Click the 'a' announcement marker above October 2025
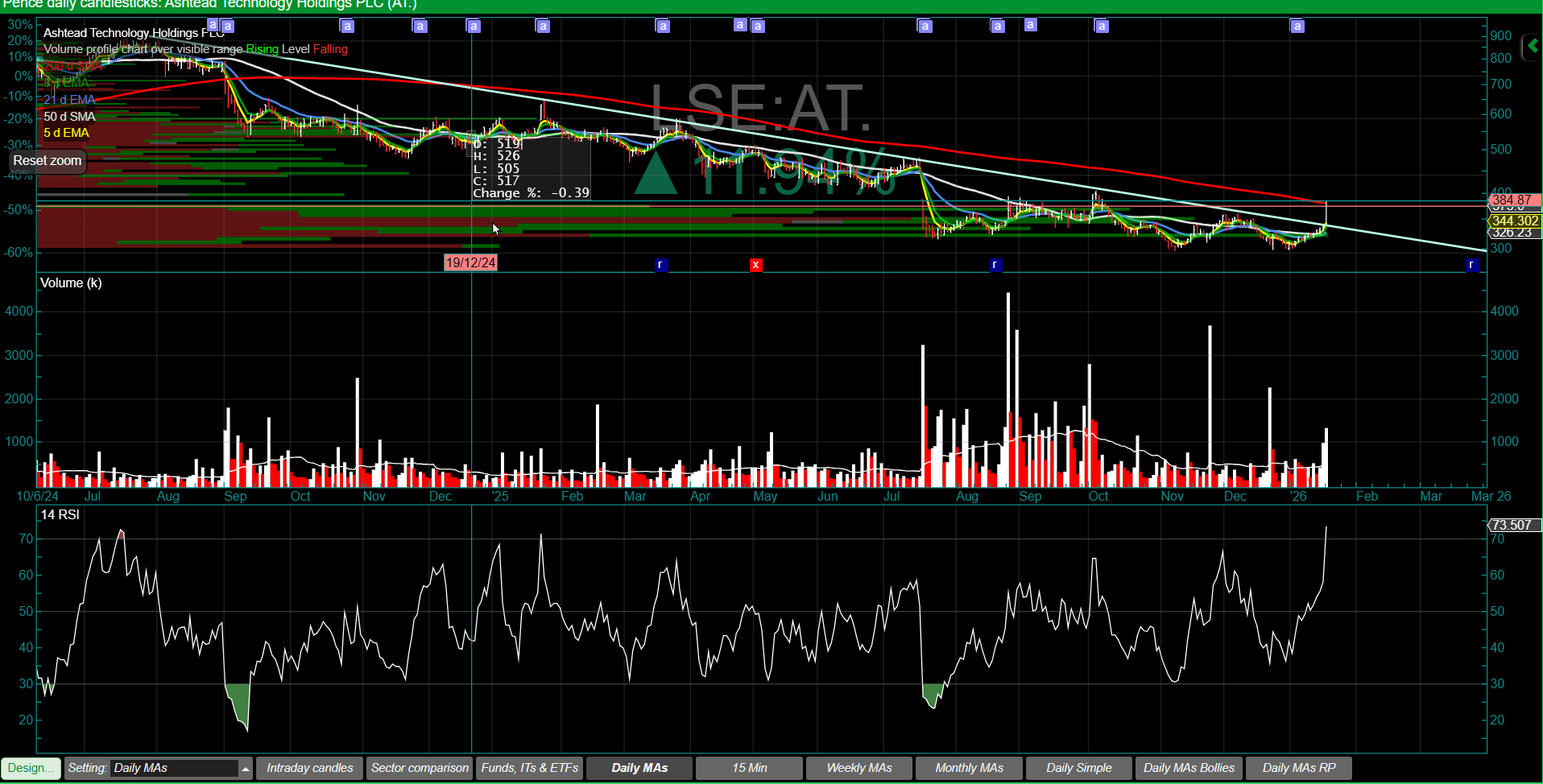Viewport: 1543px width, 784px height. (1102, 27)
